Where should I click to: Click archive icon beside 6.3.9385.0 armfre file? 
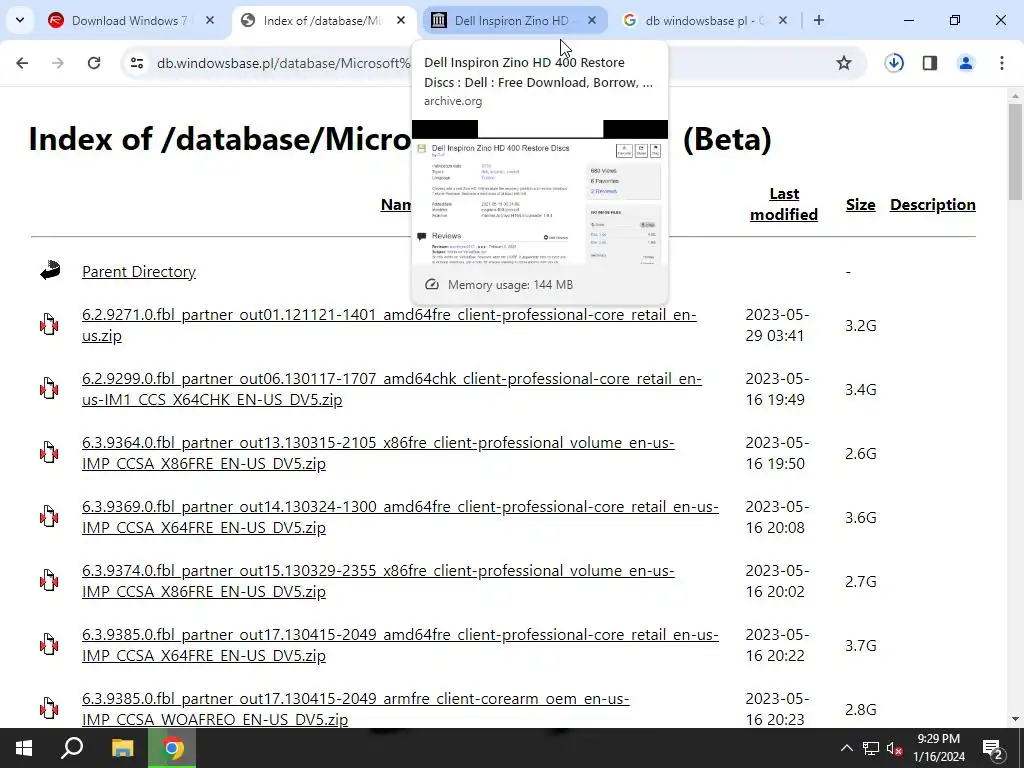pyautogui.click(x=49, y=708)
